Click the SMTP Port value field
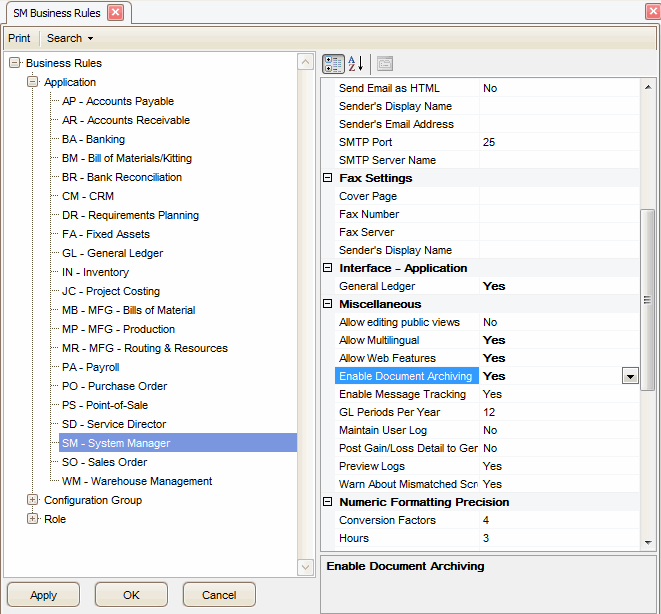This screenshot has width=661, height=614. (x=558, y=142)
